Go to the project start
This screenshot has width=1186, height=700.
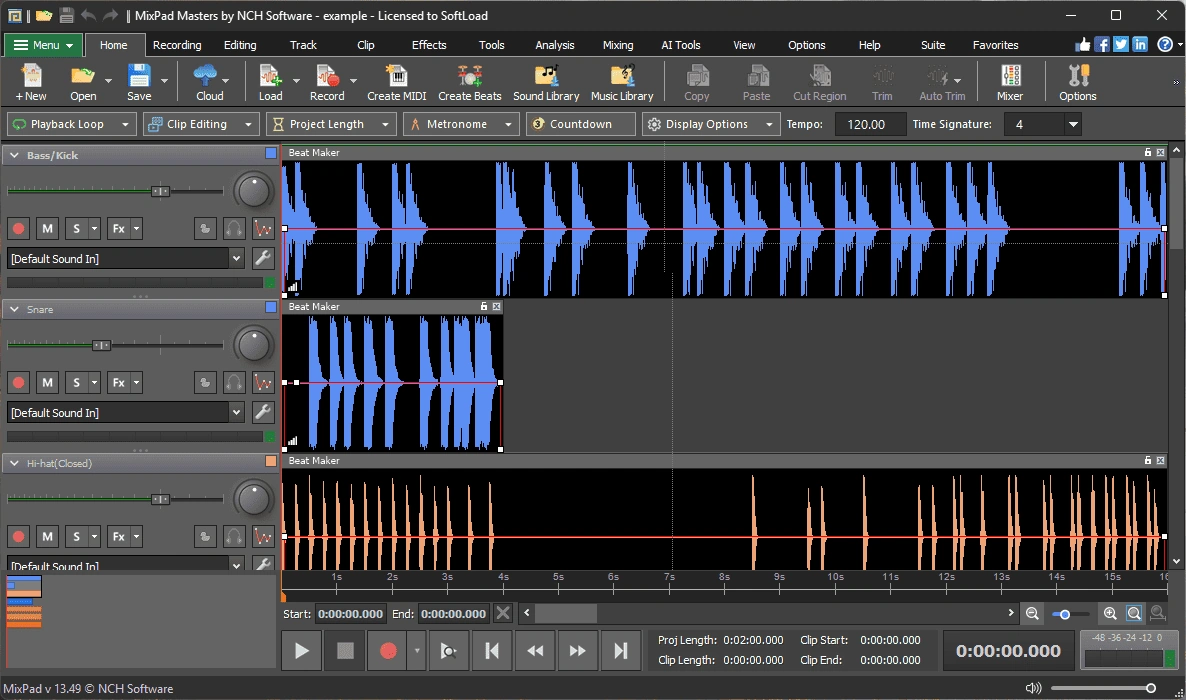click(x=492, y=651)
